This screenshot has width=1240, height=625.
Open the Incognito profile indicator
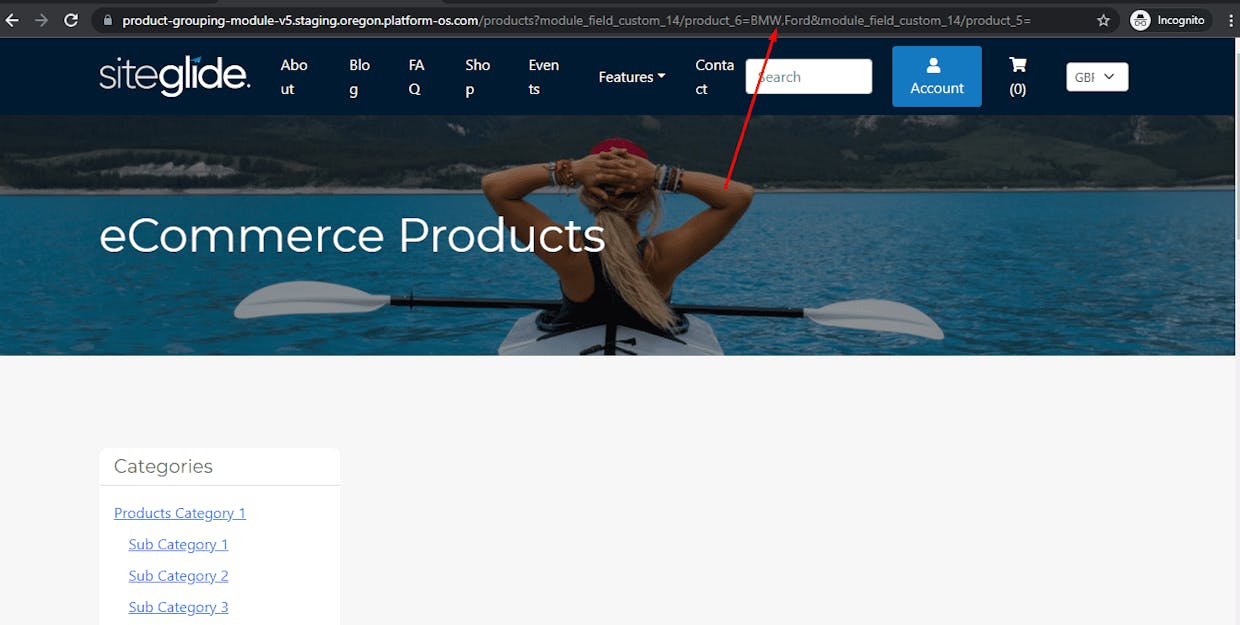[x=1168, y=20]
